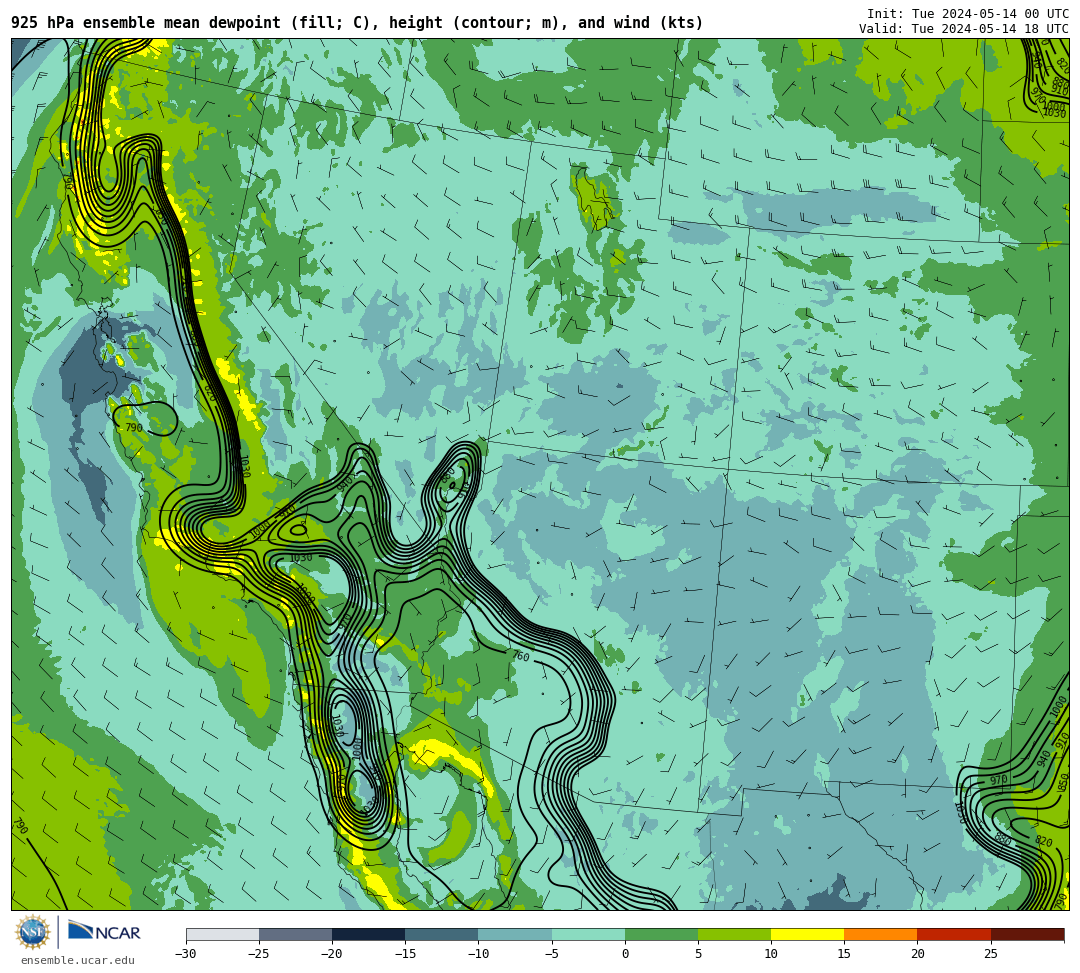Pick the green 0 to 5 swatch
1080x973 pixels.
tap(661, 934)
